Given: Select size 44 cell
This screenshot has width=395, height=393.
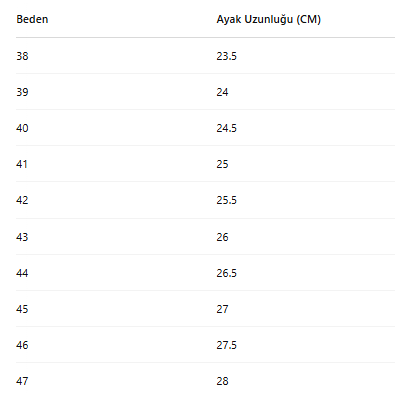Looking at the screenshot, I should tap(22, 273).
